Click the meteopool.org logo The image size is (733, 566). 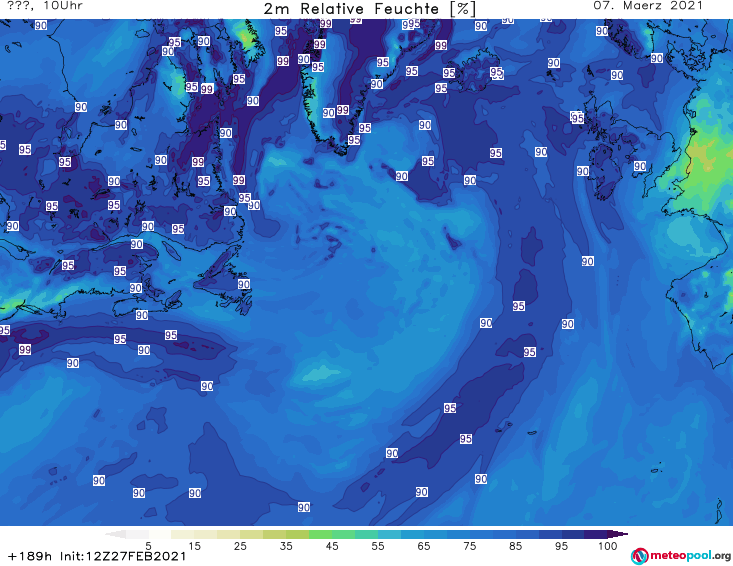click(680, 556)
